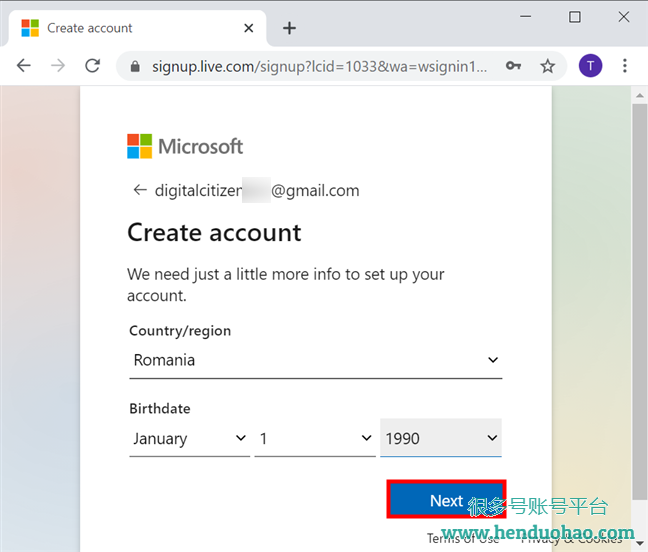The width and height of the screenshot is (648, 552).
Task: Go back to the previous browser page
Action: pos(24,66)
